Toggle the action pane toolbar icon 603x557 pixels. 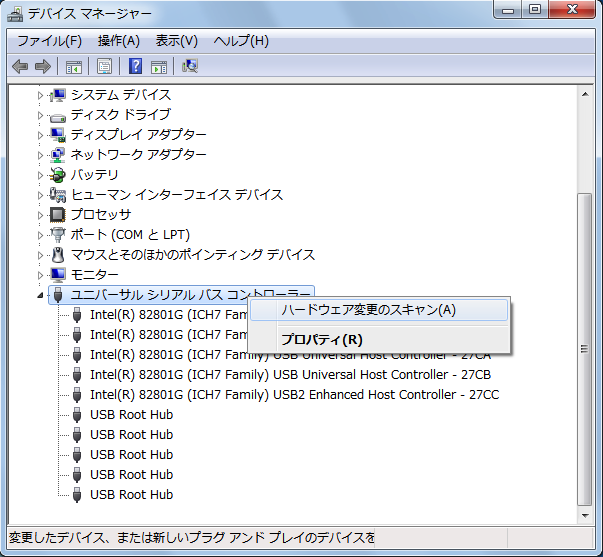point(159,66)
